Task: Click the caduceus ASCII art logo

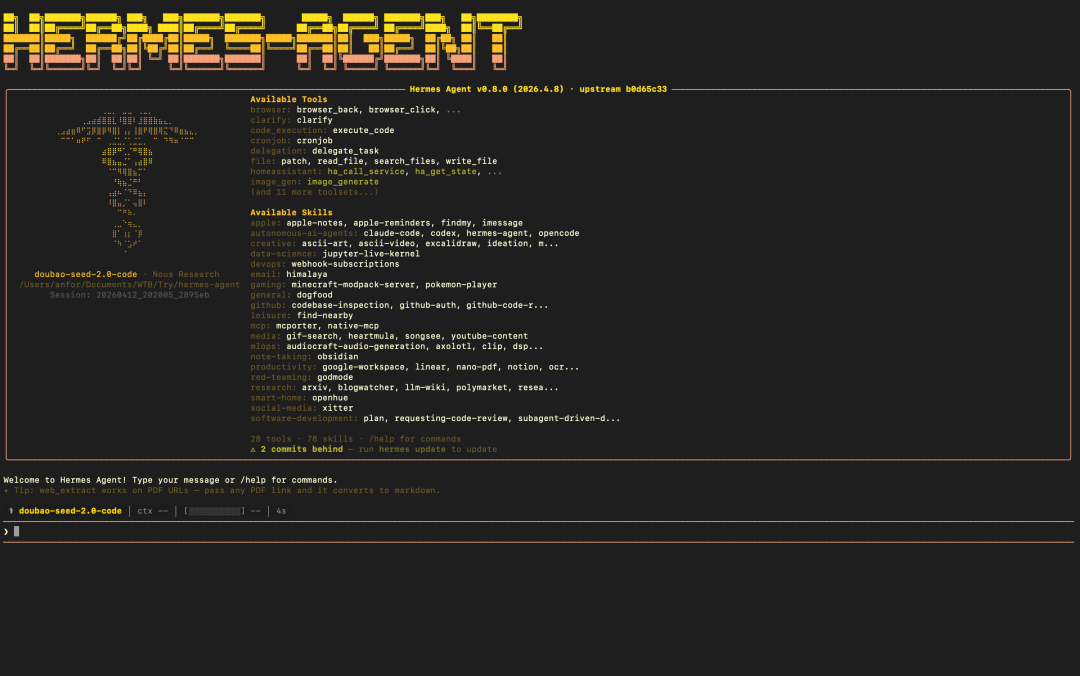Action: coord(127,182)
